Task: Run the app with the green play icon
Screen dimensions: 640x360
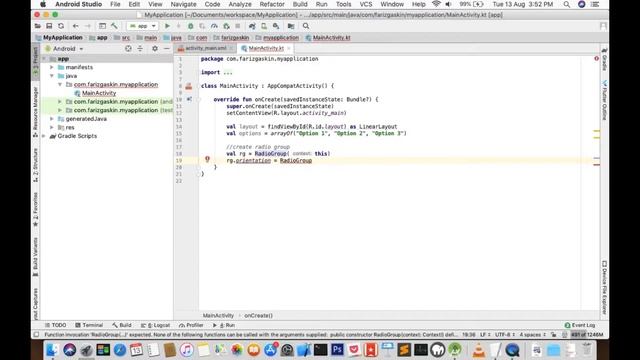Action: pyautogui.click(x=167, y=26)
